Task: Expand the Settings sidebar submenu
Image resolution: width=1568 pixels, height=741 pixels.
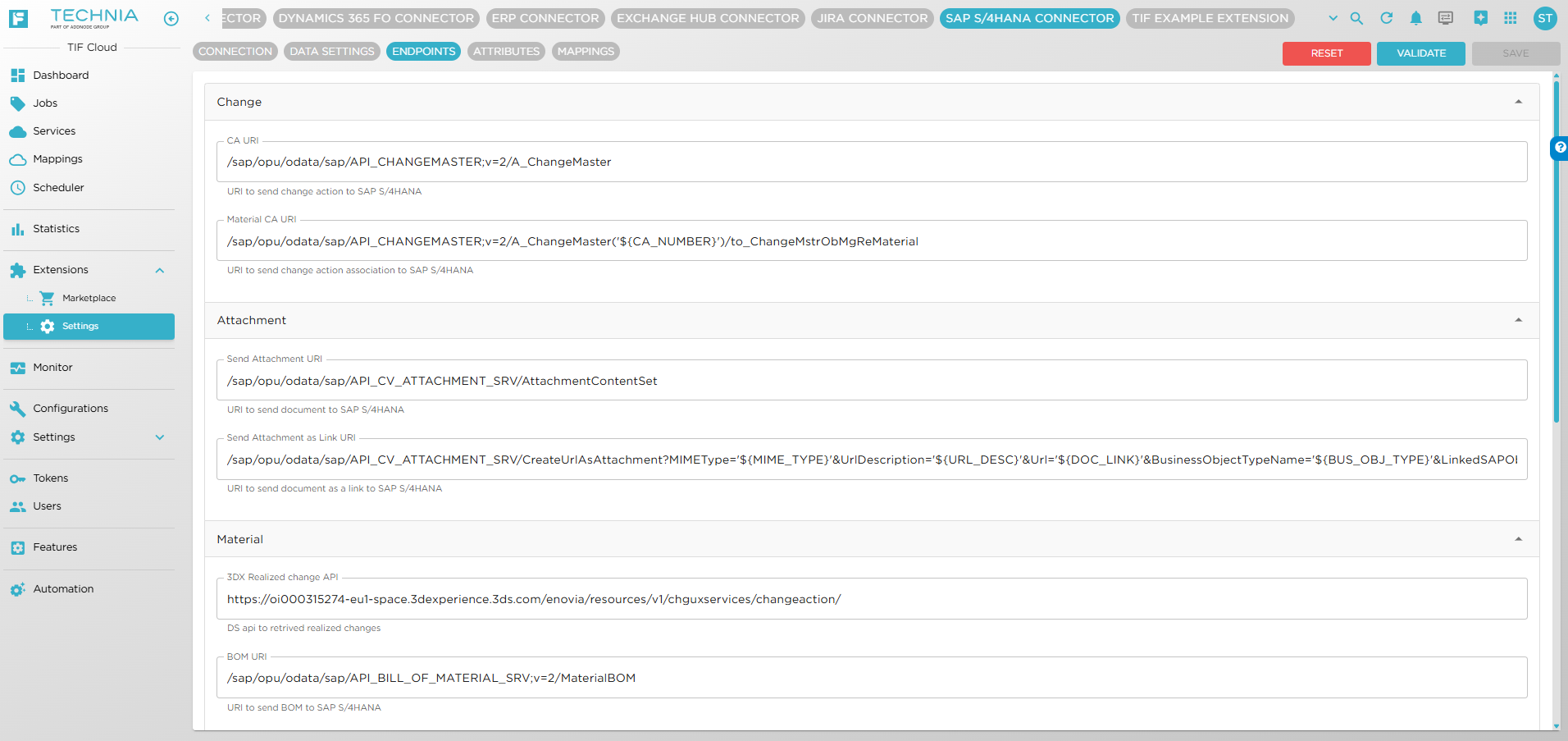Action: point(160,437)
